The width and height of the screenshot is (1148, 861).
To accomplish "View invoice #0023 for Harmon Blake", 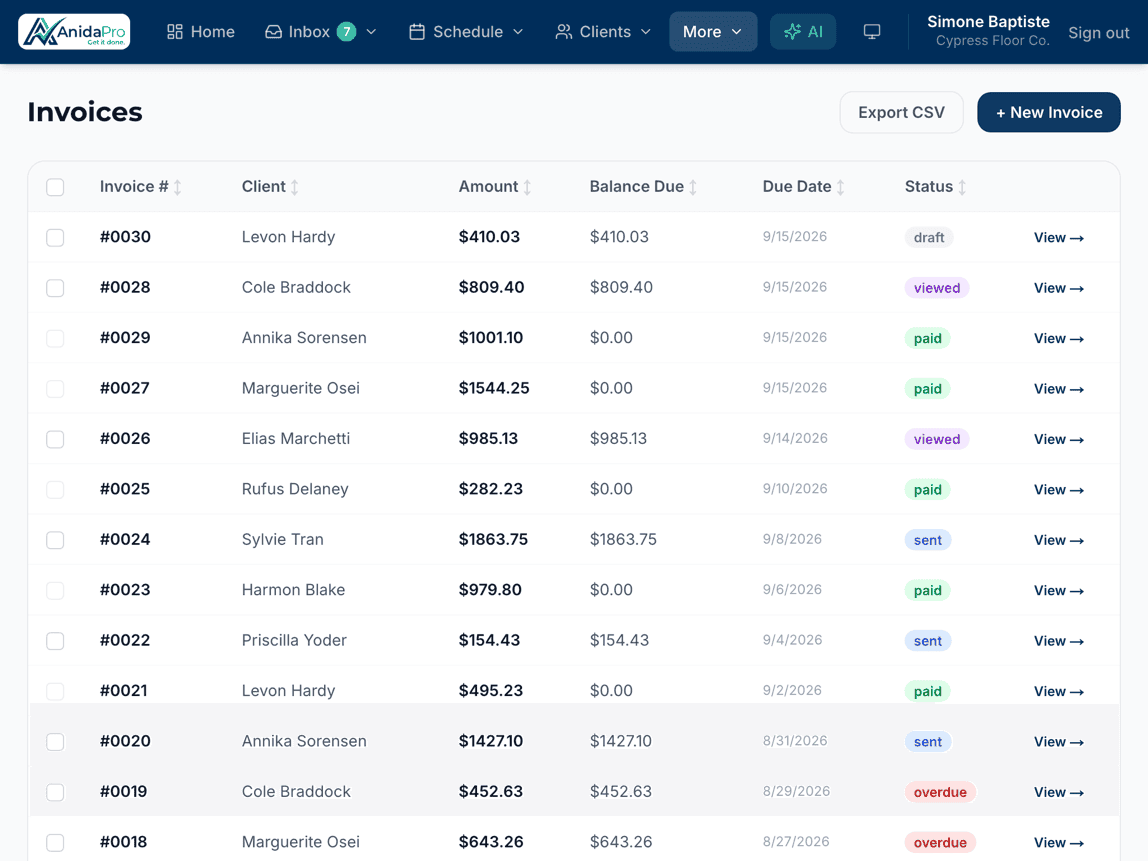I will 1059,590.
